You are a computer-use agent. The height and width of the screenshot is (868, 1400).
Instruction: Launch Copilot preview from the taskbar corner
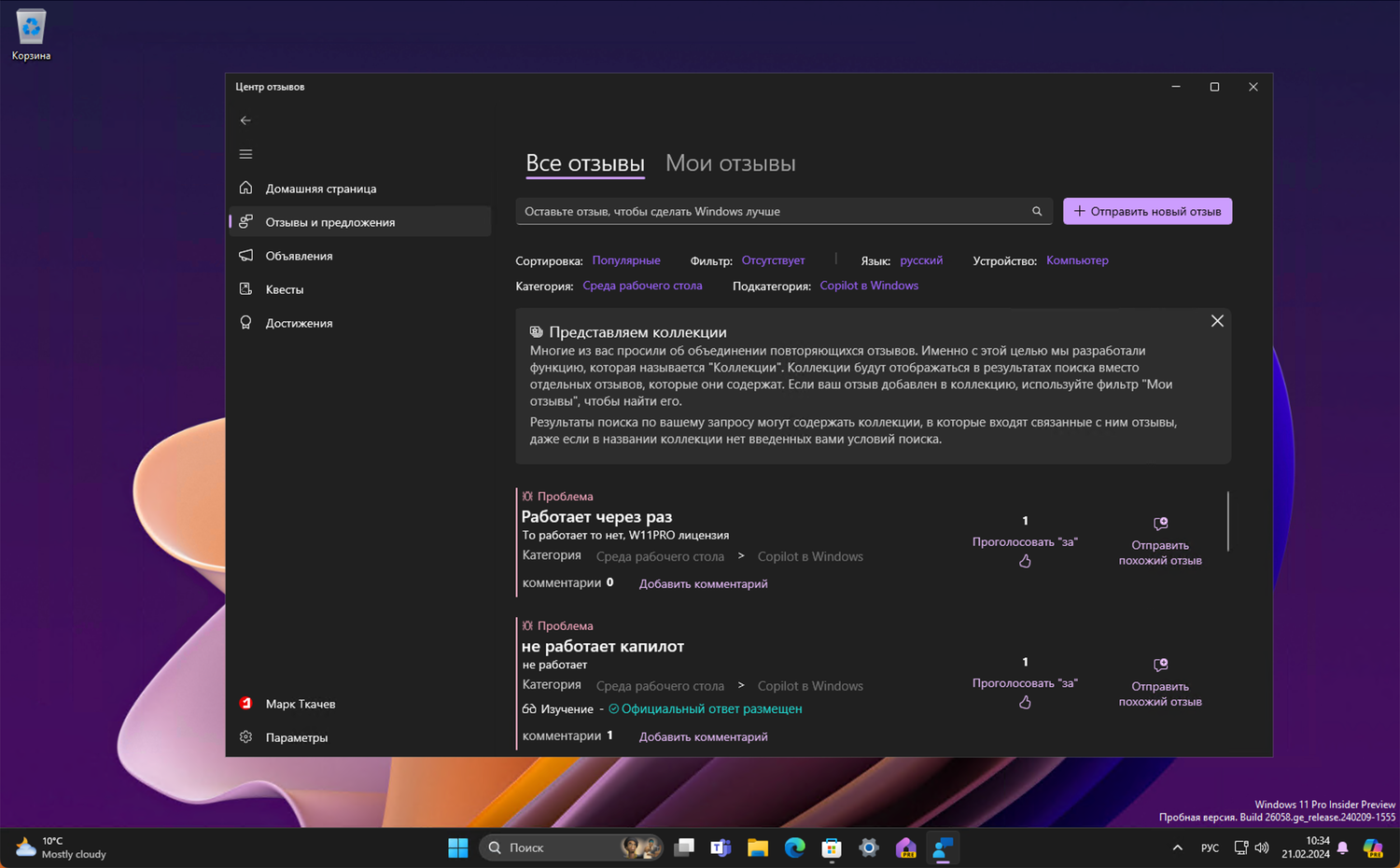(1373, 847)
